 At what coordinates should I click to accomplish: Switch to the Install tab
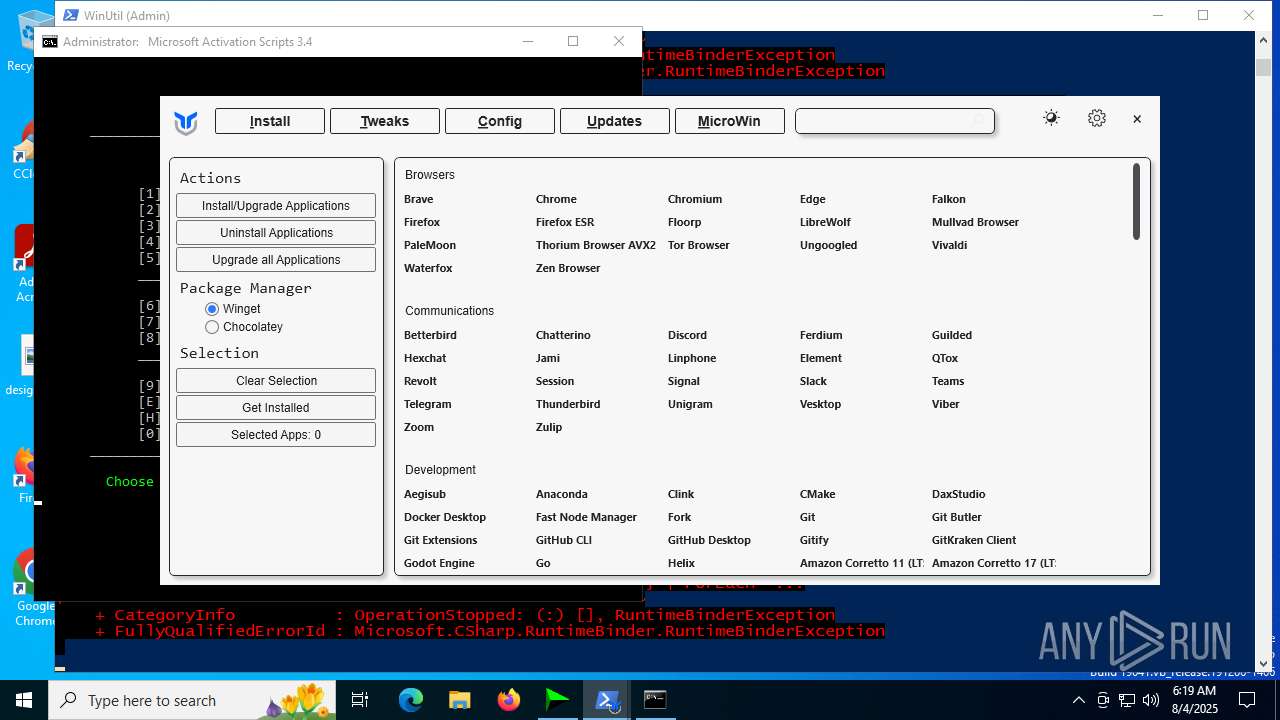click(270, 121)
